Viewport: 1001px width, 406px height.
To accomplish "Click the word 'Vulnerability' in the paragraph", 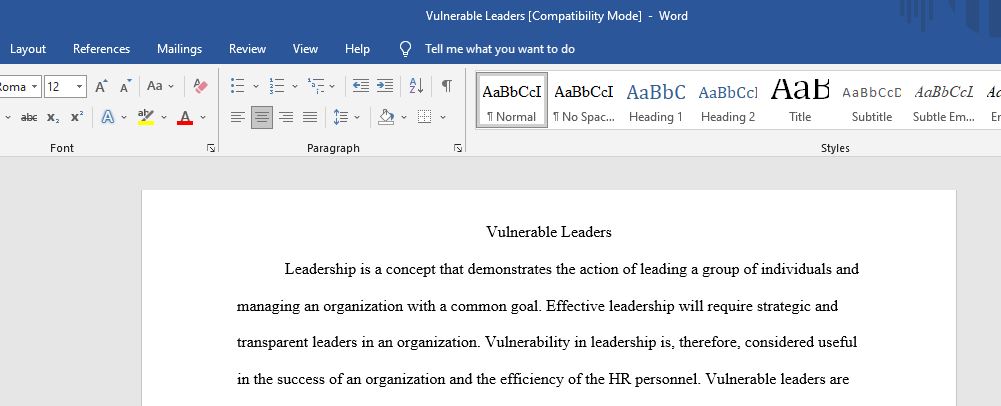I will 527,343.
